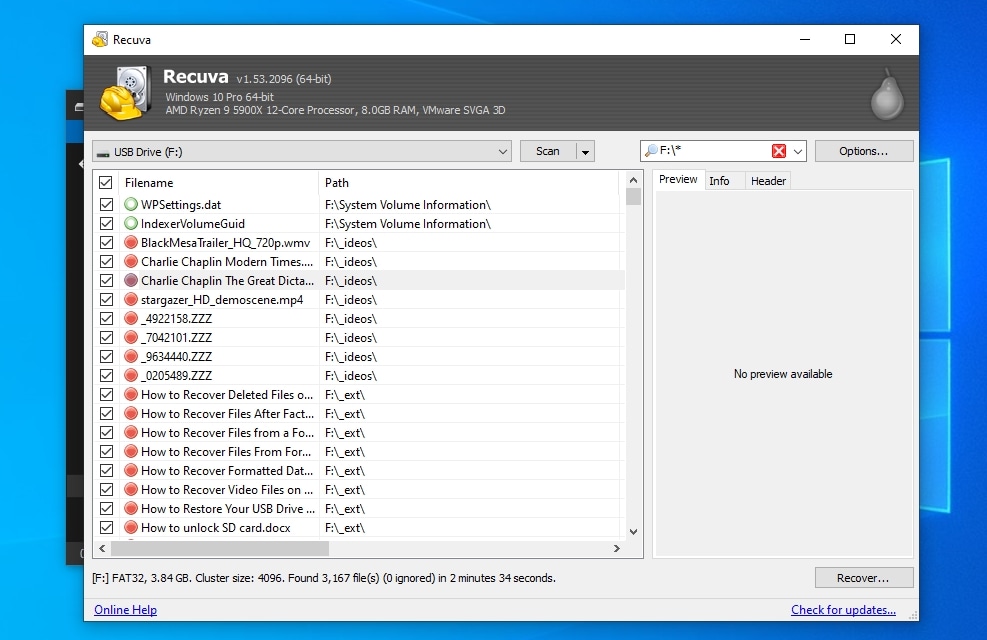This screenshot has width=987, height=640.
Task: Click the file list scroll left arrow
Action: click(103, 549)
